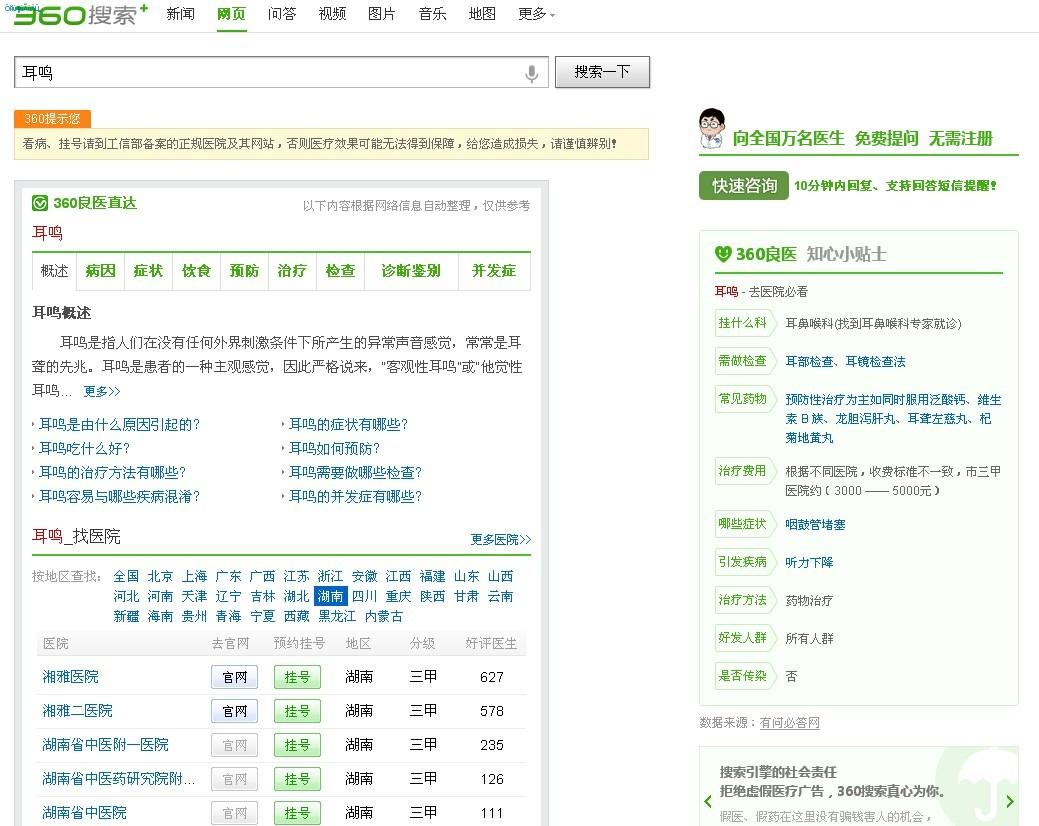Screen dimensions: 1039x826
Task: Click the 360良医直达 green shield icon
Action: (x=40, y=203)
